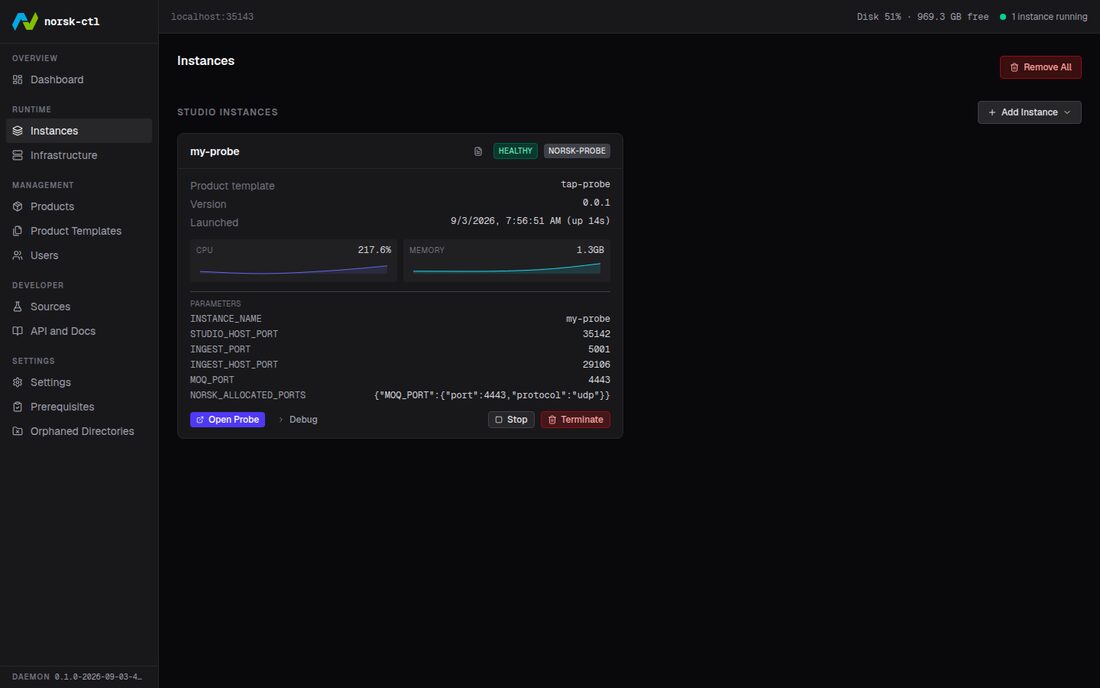Viewport: 1100px width, 688px height.
Task: Open Dashboard via its sidebar icon
Action: coord(18,80)
